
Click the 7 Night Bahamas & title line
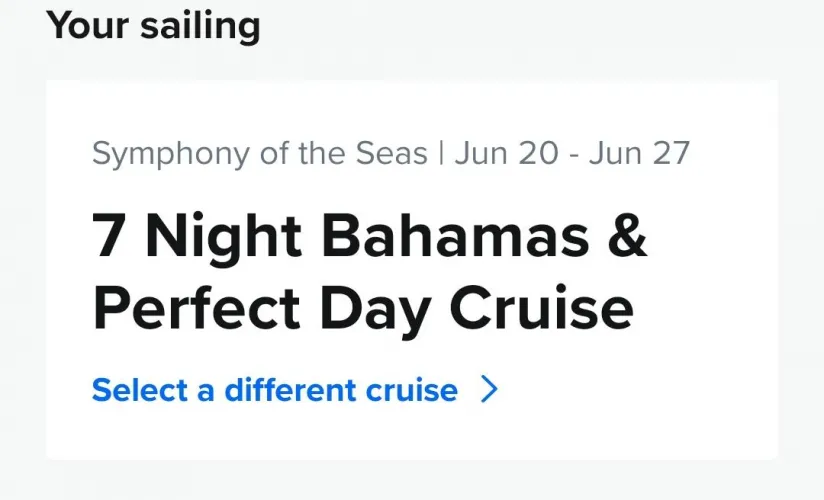tap(370, 236)
